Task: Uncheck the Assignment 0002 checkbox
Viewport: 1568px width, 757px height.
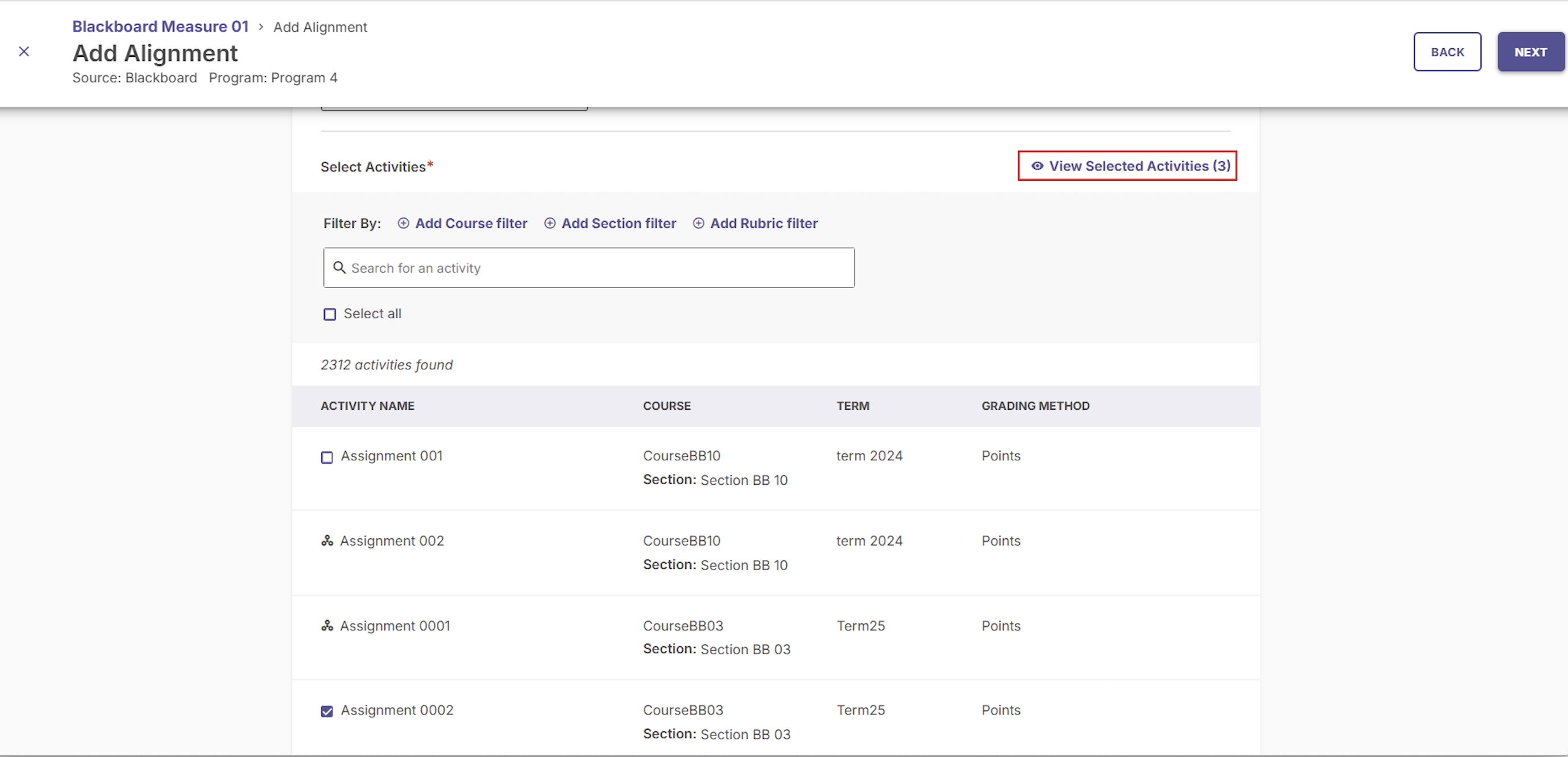Action: coord(327,712)
